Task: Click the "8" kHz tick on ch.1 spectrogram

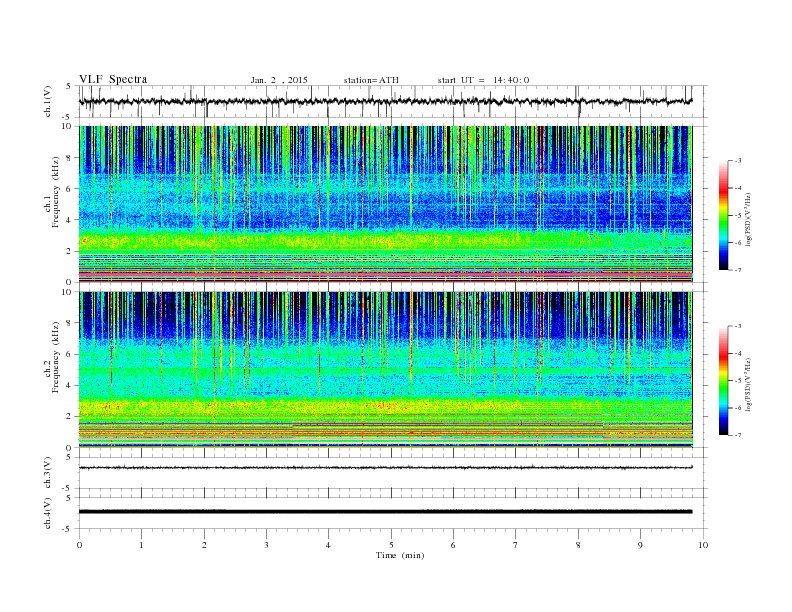Action: (70, 158)
